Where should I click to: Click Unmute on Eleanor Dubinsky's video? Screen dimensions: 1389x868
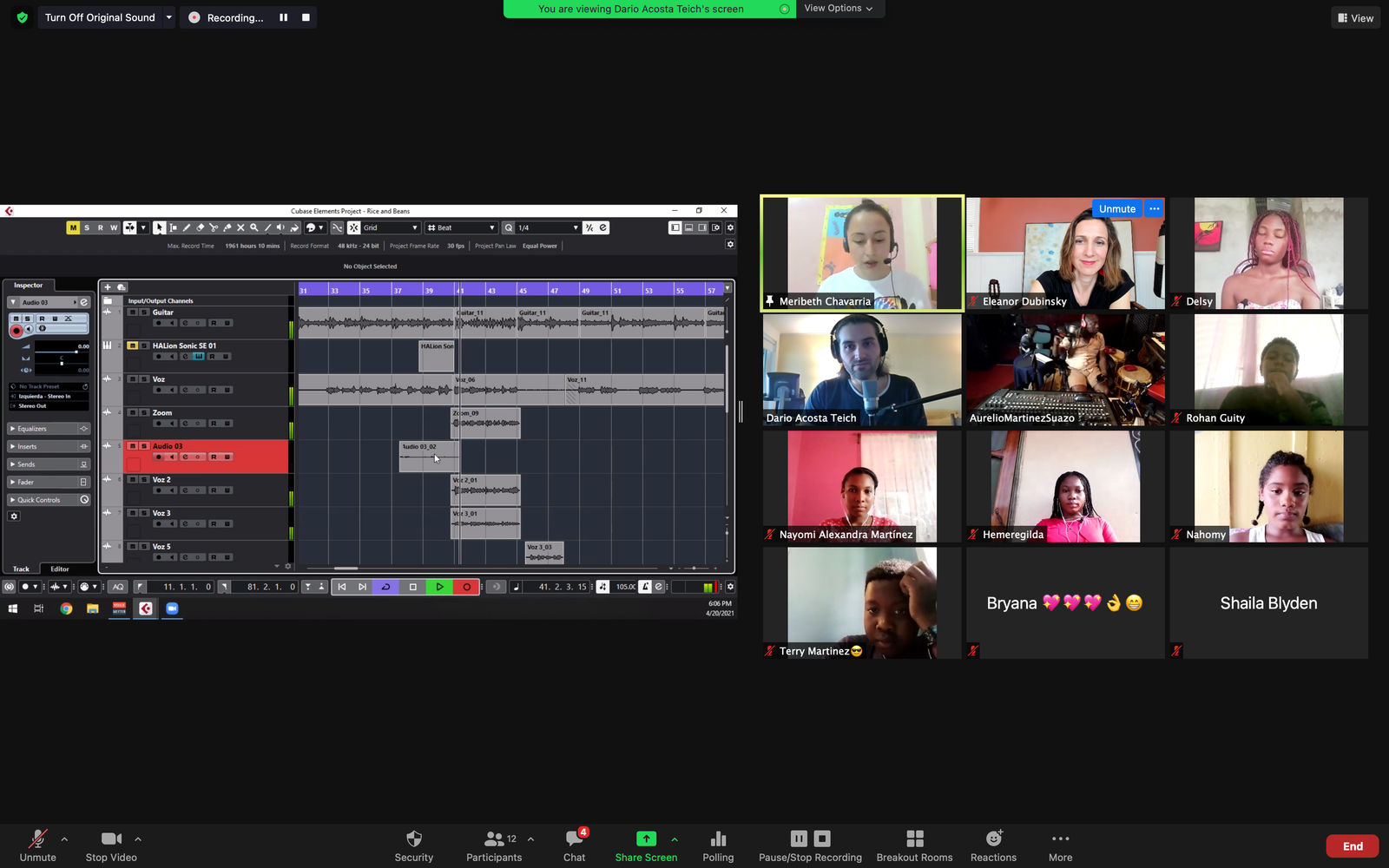pos(1116,209)
